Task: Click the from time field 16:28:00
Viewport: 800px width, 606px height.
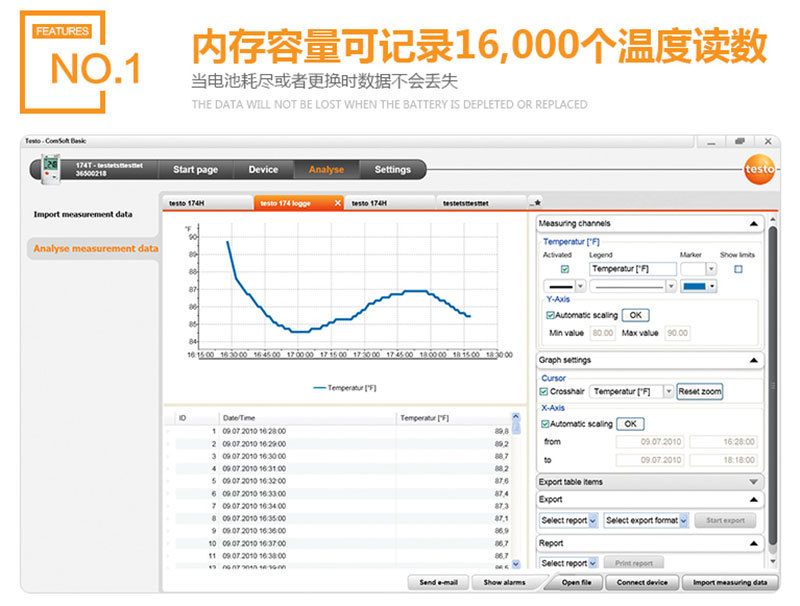Action: [722, 442]
